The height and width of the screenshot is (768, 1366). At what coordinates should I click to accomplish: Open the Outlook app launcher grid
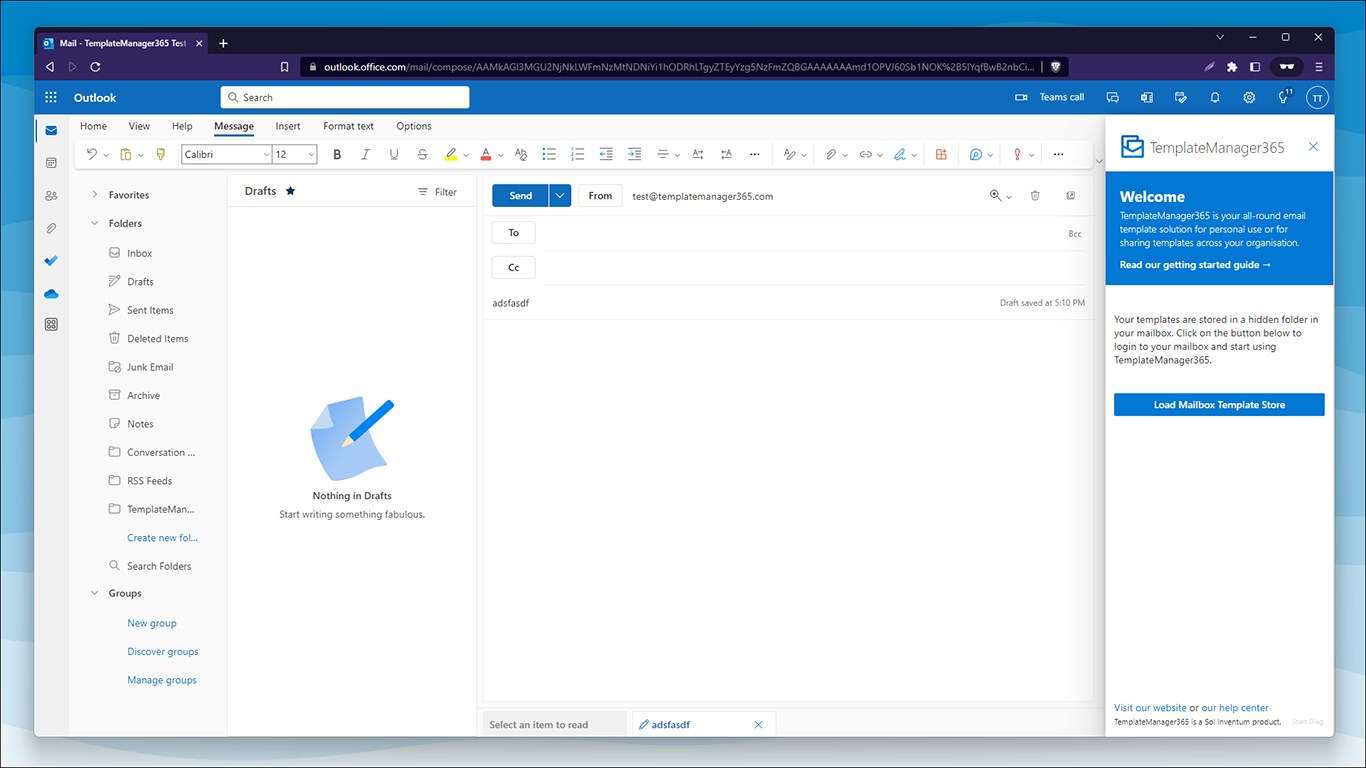51,97
